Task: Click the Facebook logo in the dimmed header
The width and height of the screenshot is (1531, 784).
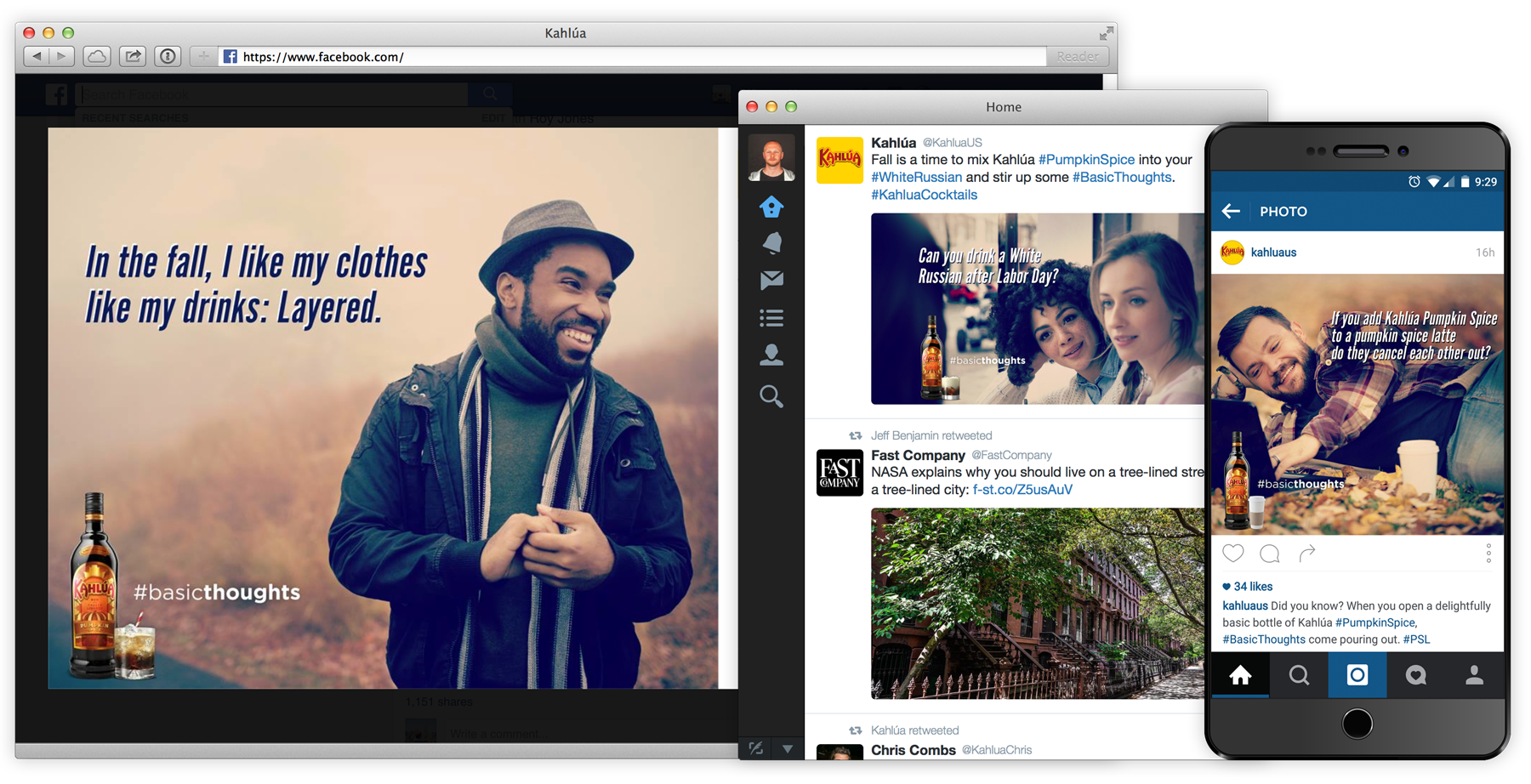Action: coord(56,94)
